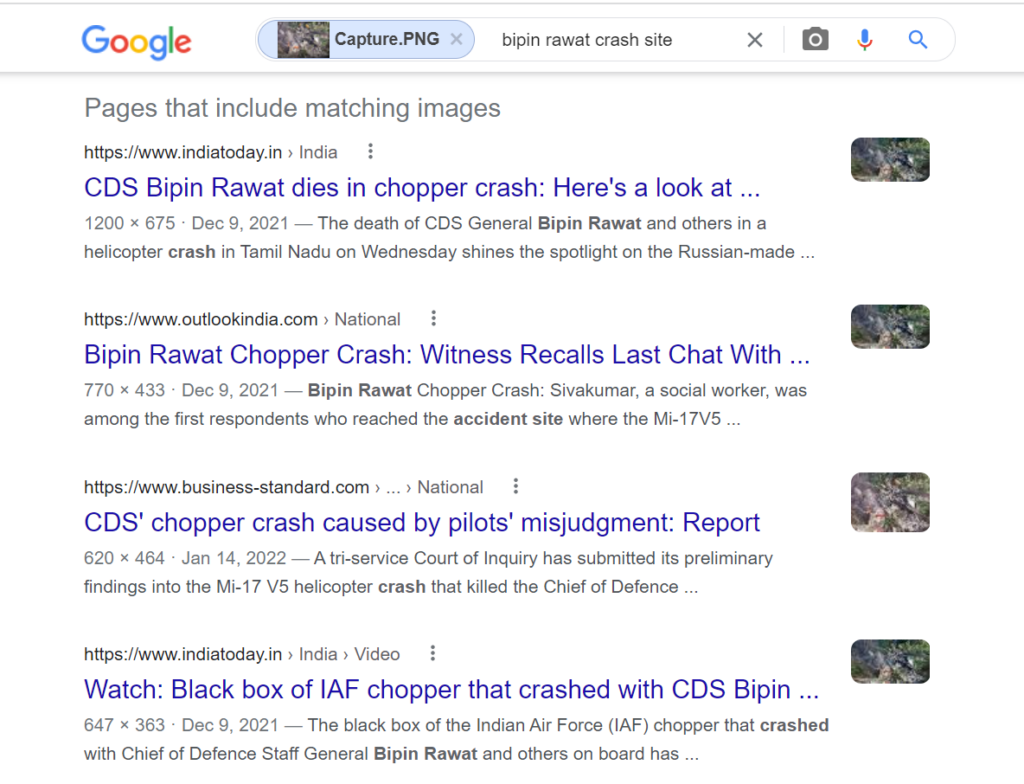Start voice search with microphone icon
Viewport: 1024px width, 784px height.
(865, 40)
